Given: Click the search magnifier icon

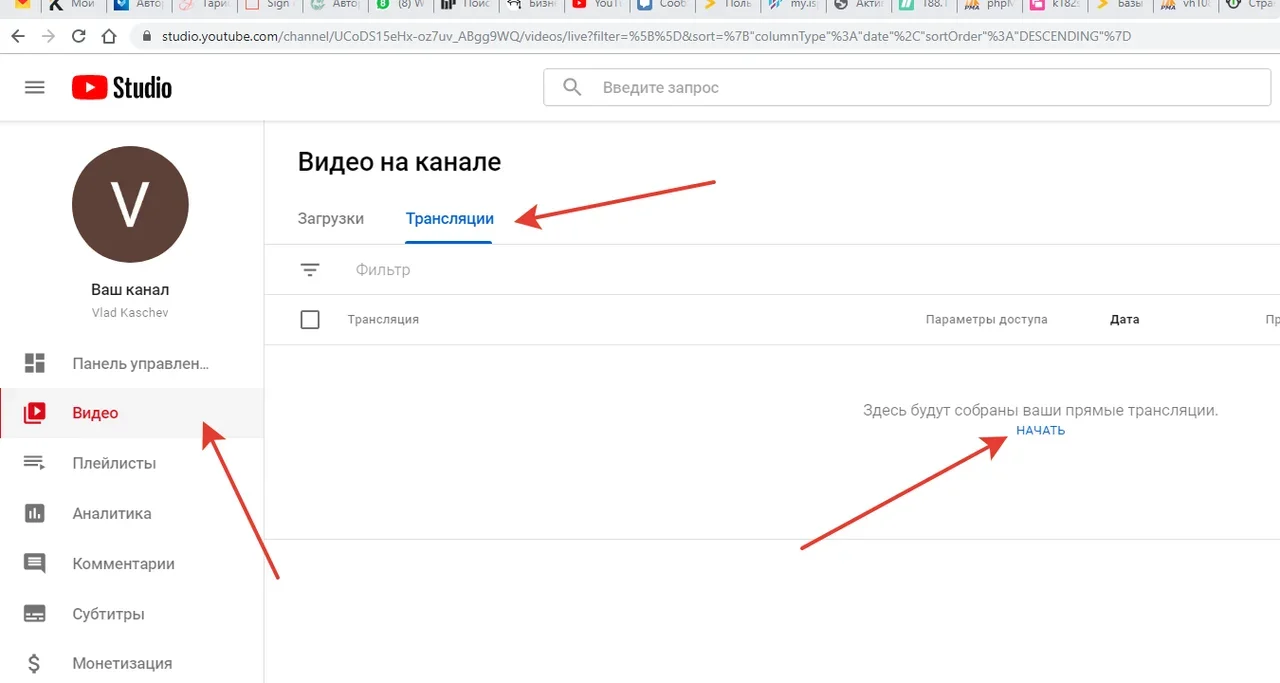Looking at the screenshot, I should tap(572, 88).
